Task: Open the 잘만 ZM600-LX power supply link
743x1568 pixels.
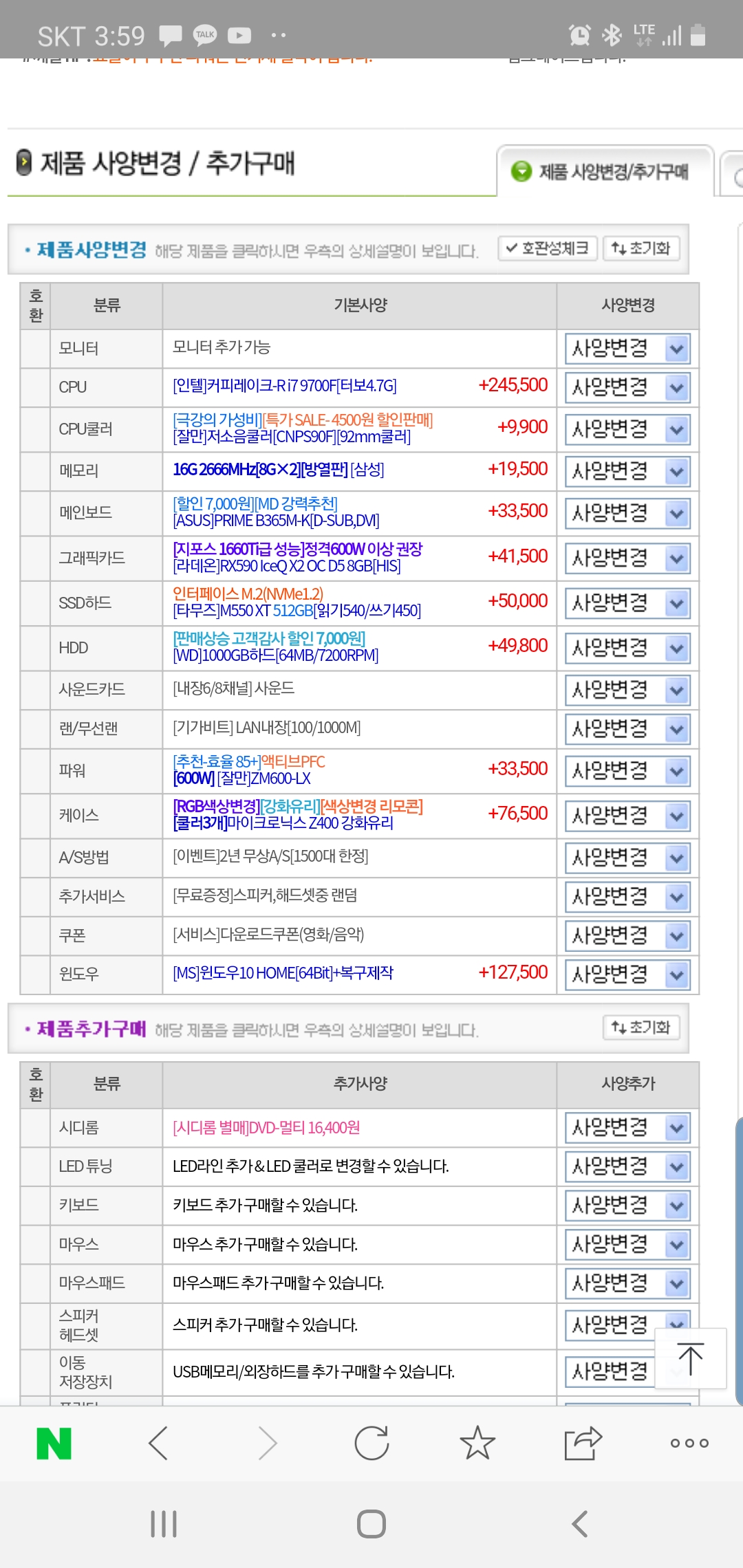Action: pos(241,778)
